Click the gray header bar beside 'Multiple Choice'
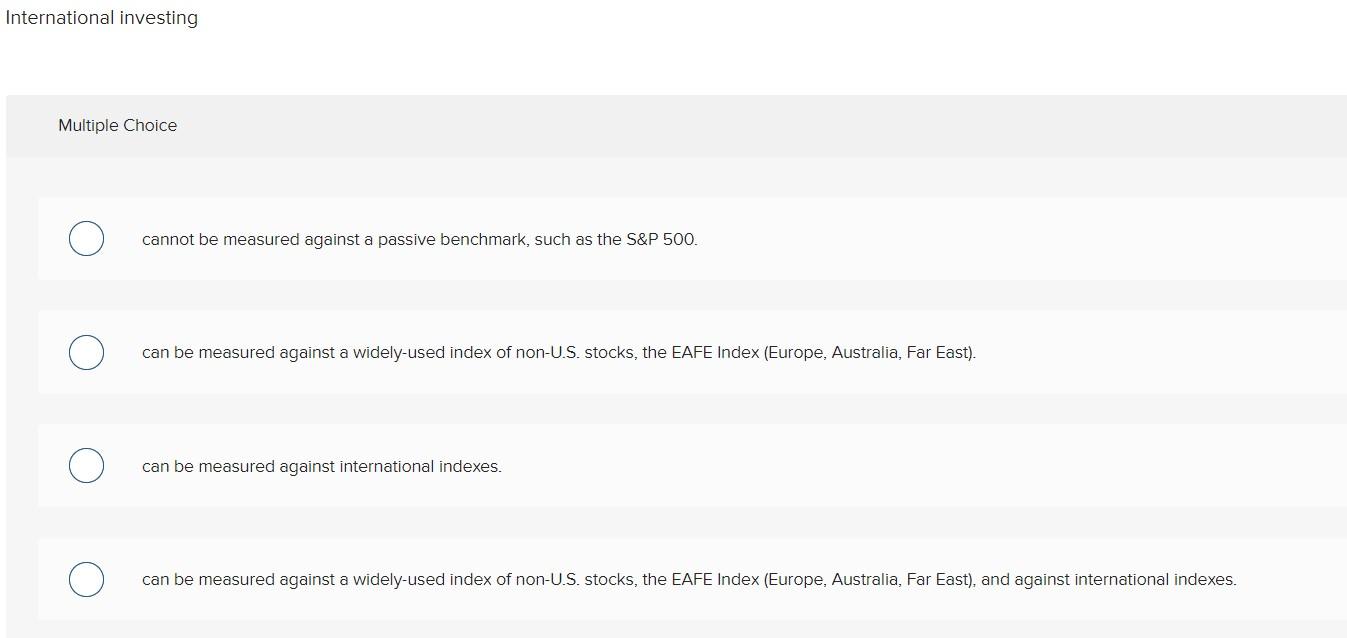1347x638 pixels. [x=700, y=126]
